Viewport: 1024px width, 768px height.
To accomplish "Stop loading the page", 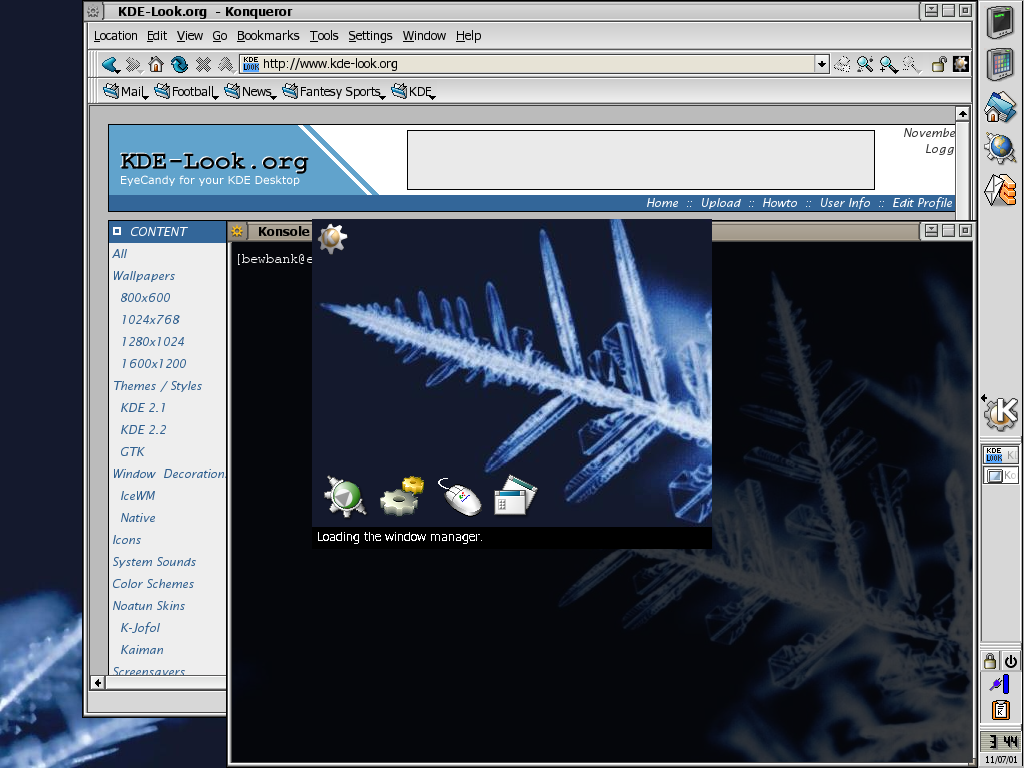I will point(203,64).
